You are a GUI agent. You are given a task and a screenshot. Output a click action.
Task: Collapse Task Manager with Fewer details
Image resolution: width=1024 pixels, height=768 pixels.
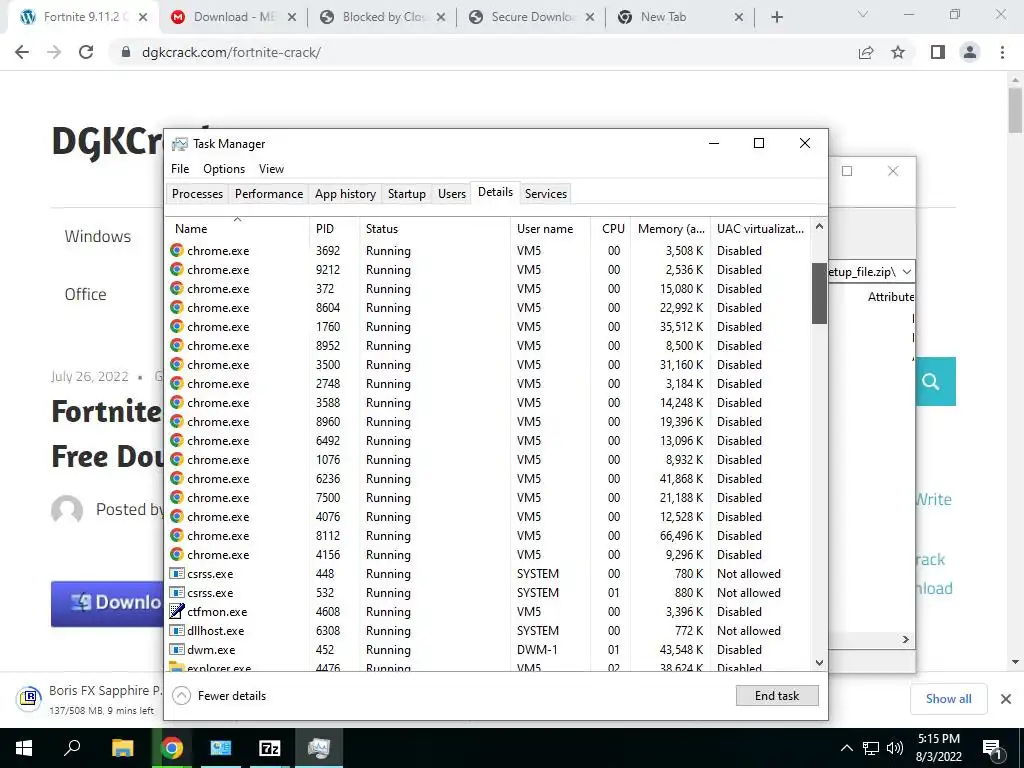click(219, 696)
